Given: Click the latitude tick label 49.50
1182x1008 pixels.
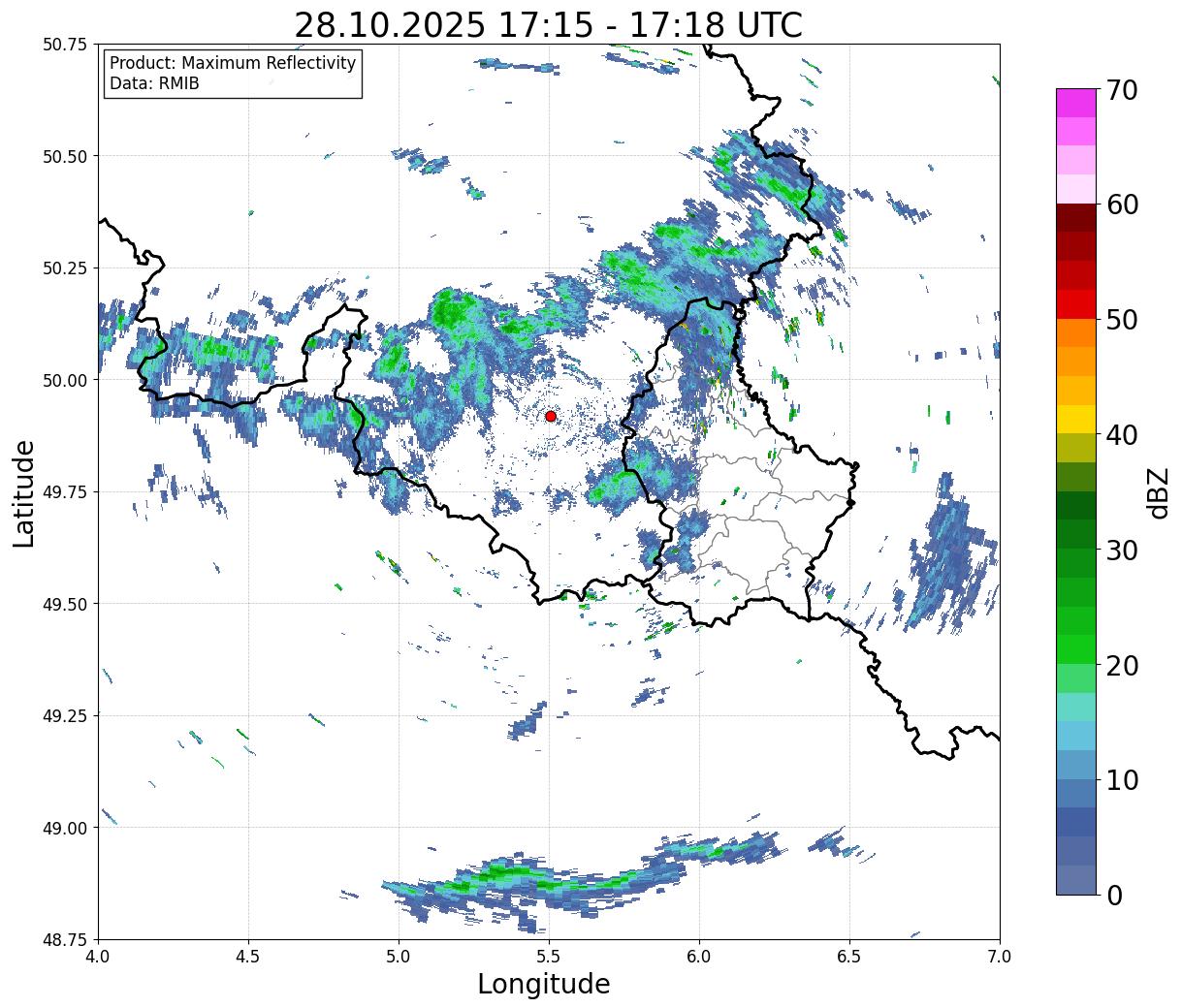Looking at the screenshot, I should point(65,604).
